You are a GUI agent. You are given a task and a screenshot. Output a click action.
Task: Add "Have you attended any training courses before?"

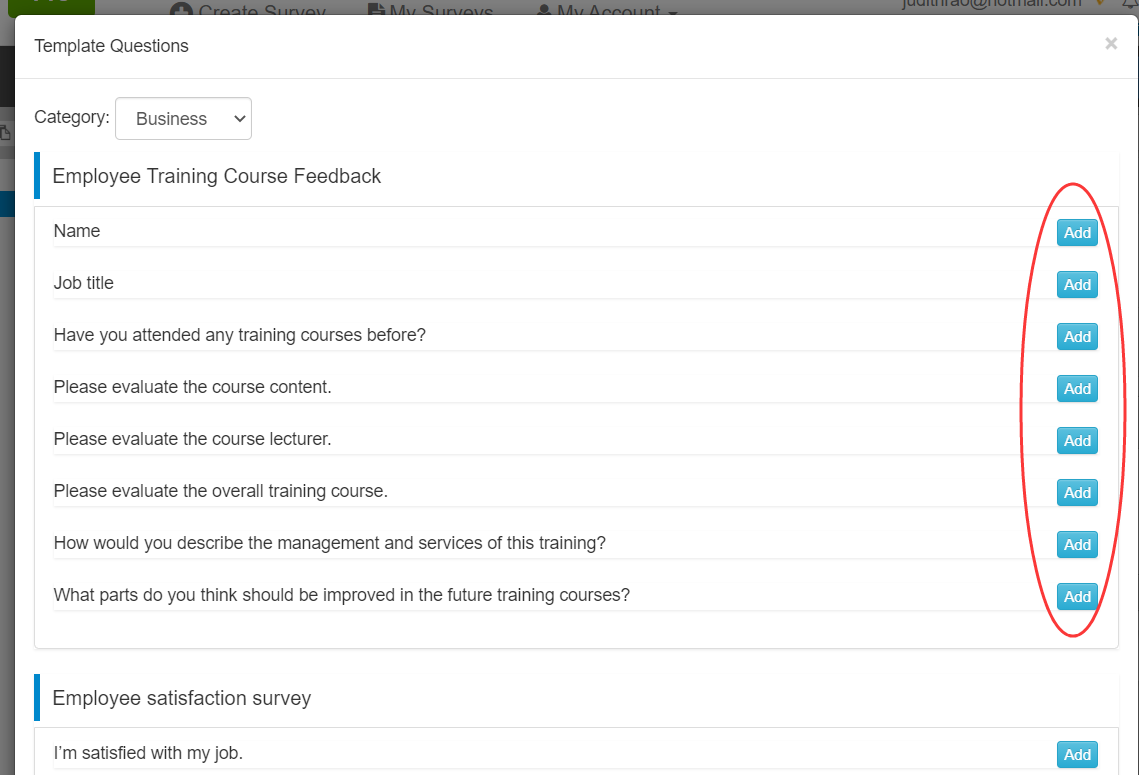click(x=1077, y=337)
